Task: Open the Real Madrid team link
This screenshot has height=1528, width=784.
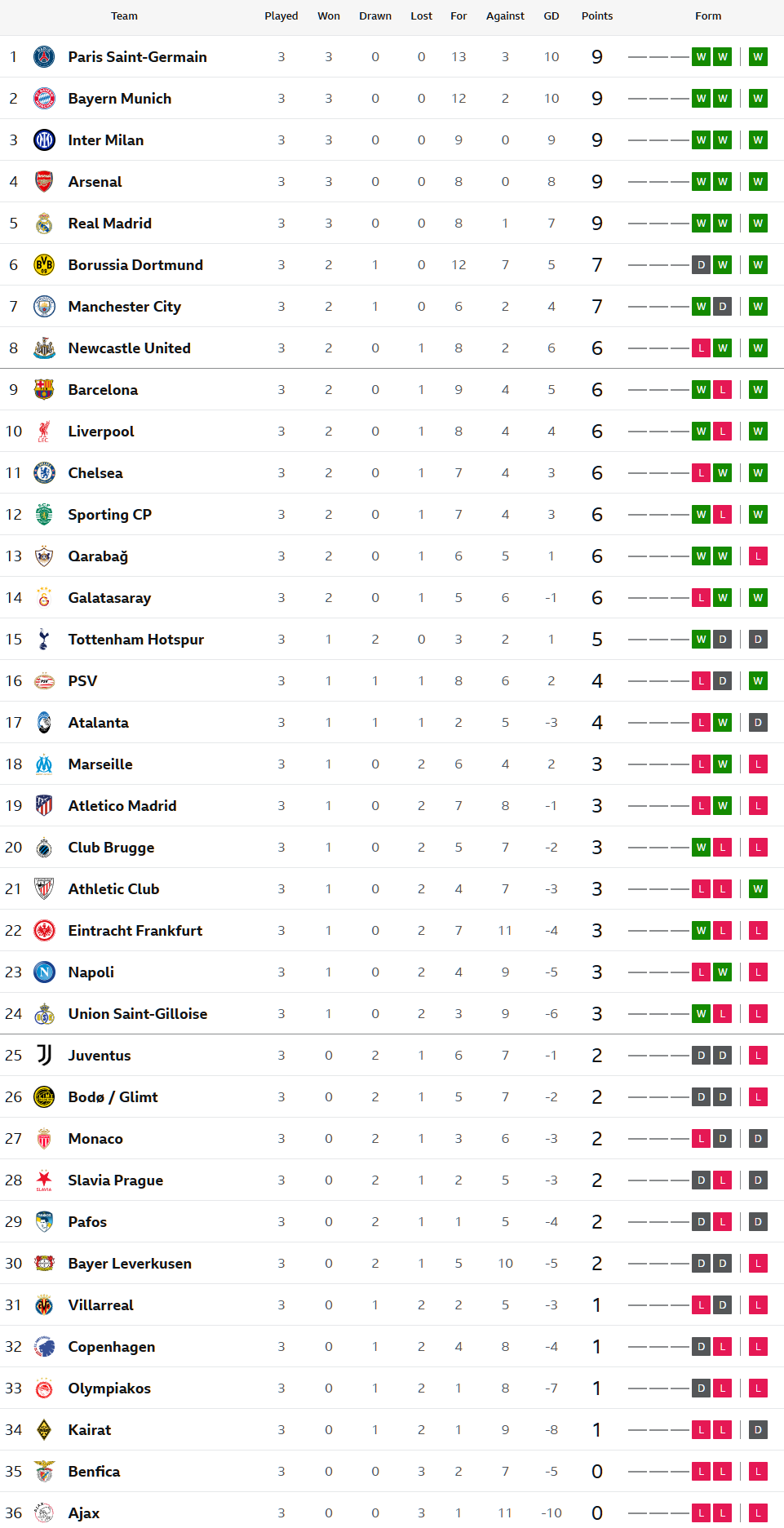Action: click(x=109, y=224)
